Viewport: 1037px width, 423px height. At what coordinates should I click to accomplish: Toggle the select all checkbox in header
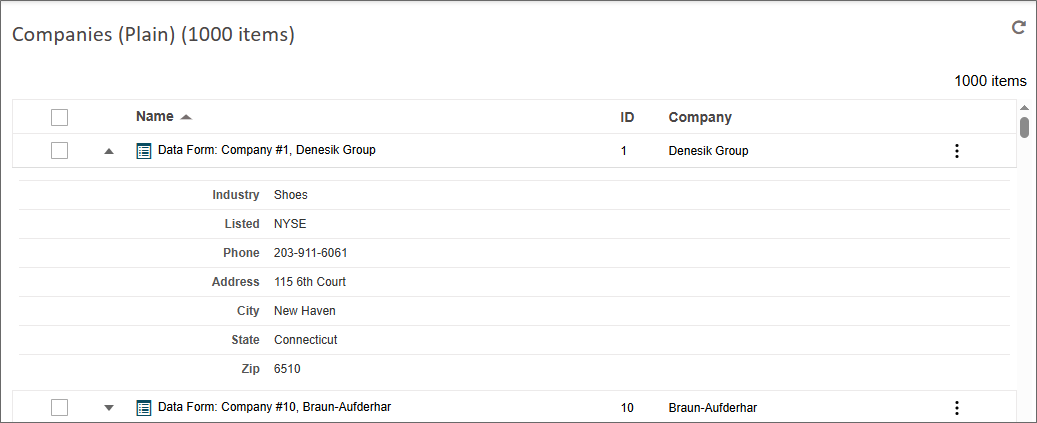[60, 117]
